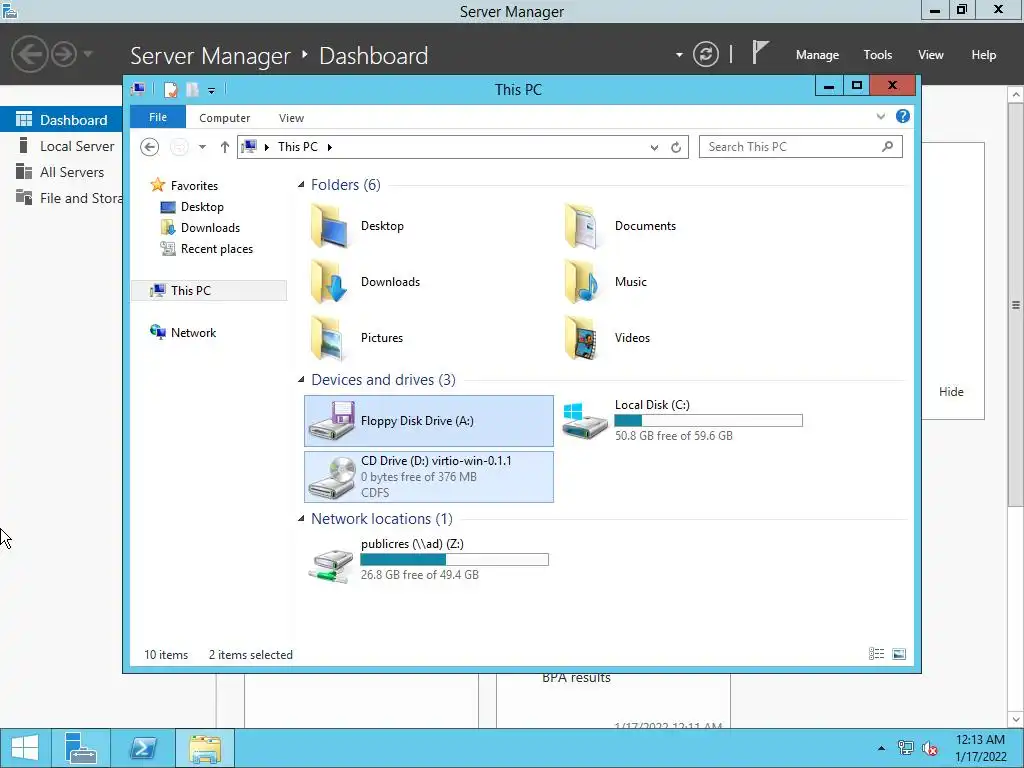Image resolution: width=1024 pixels, height=768 pixels.
Task: Select Local Server in Server Manager
Action: [61, 146]
